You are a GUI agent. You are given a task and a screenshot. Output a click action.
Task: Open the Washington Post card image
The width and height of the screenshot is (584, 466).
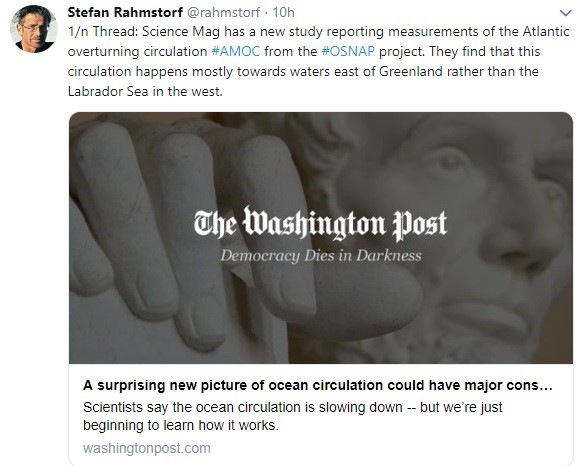point(321,238)
